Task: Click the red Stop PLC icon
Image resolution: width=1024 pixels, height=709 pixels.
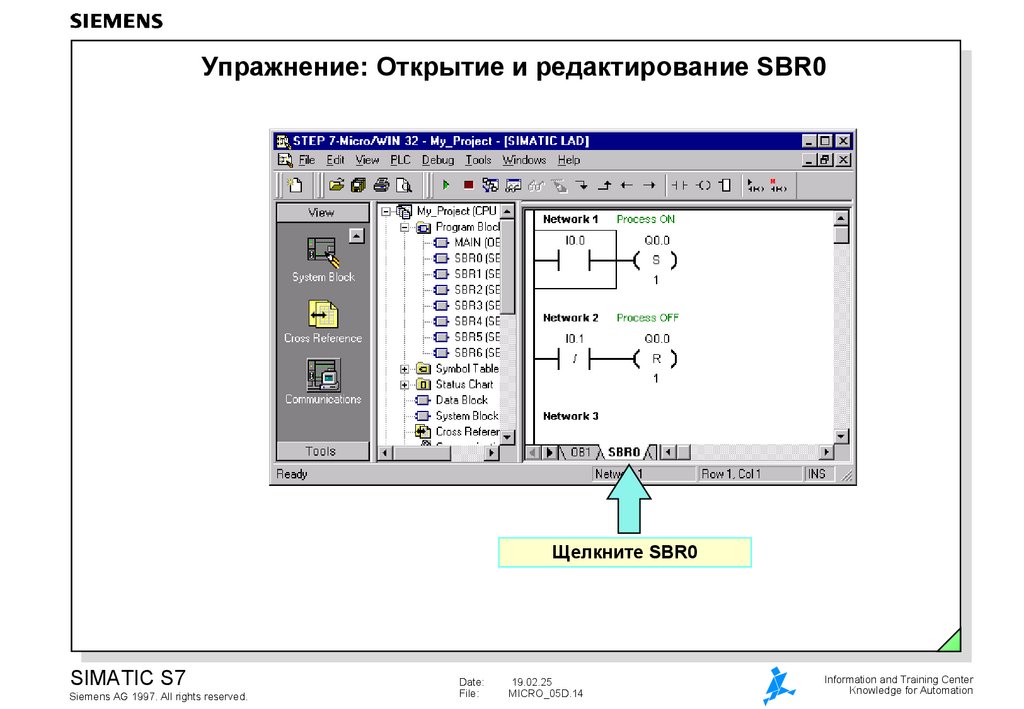Action: 468,185
